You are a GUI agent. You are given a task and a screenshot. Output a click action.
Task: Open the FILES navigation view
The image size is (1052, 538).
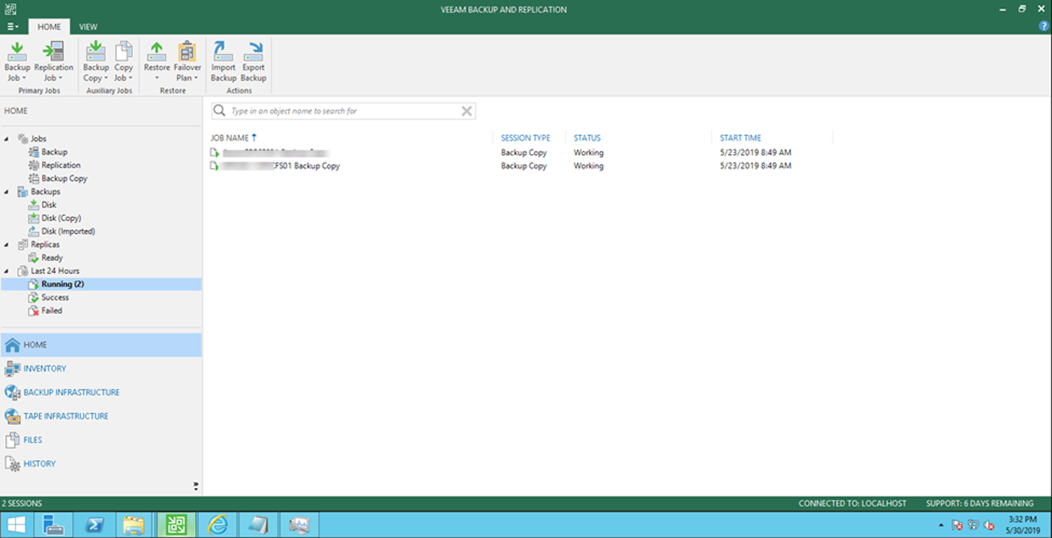tap(101, 440)
